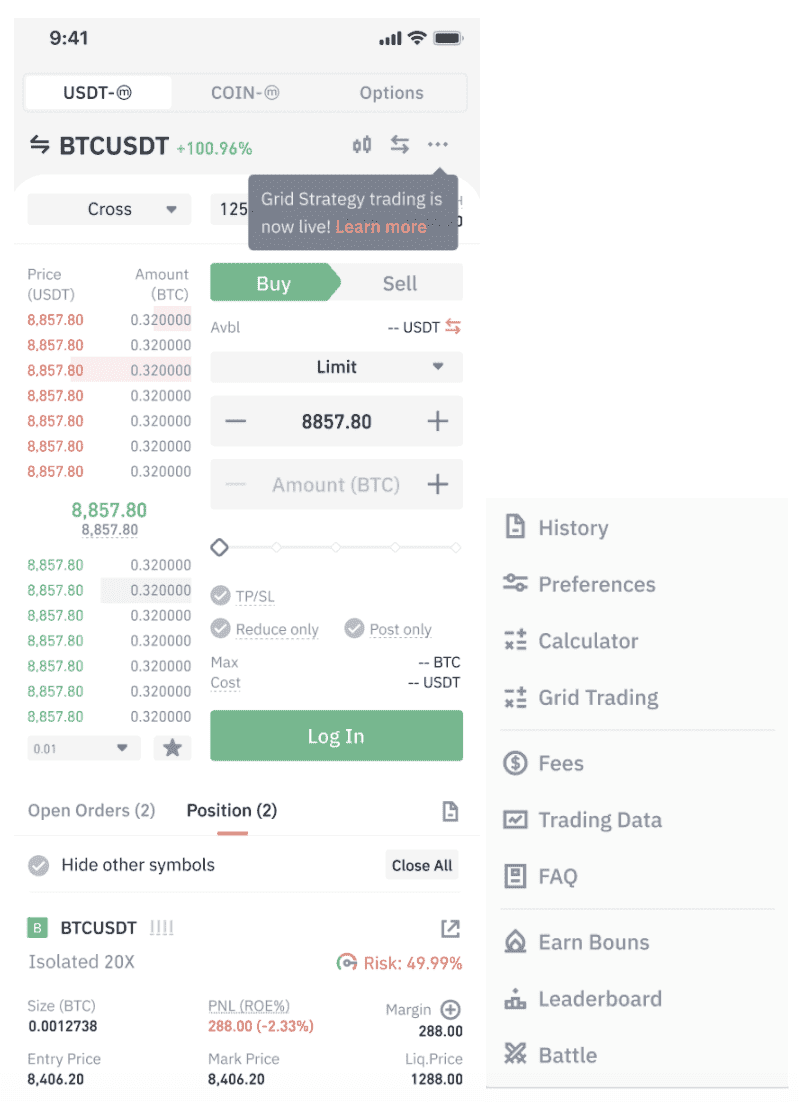Click the leverage slider diamond handle

219,547
